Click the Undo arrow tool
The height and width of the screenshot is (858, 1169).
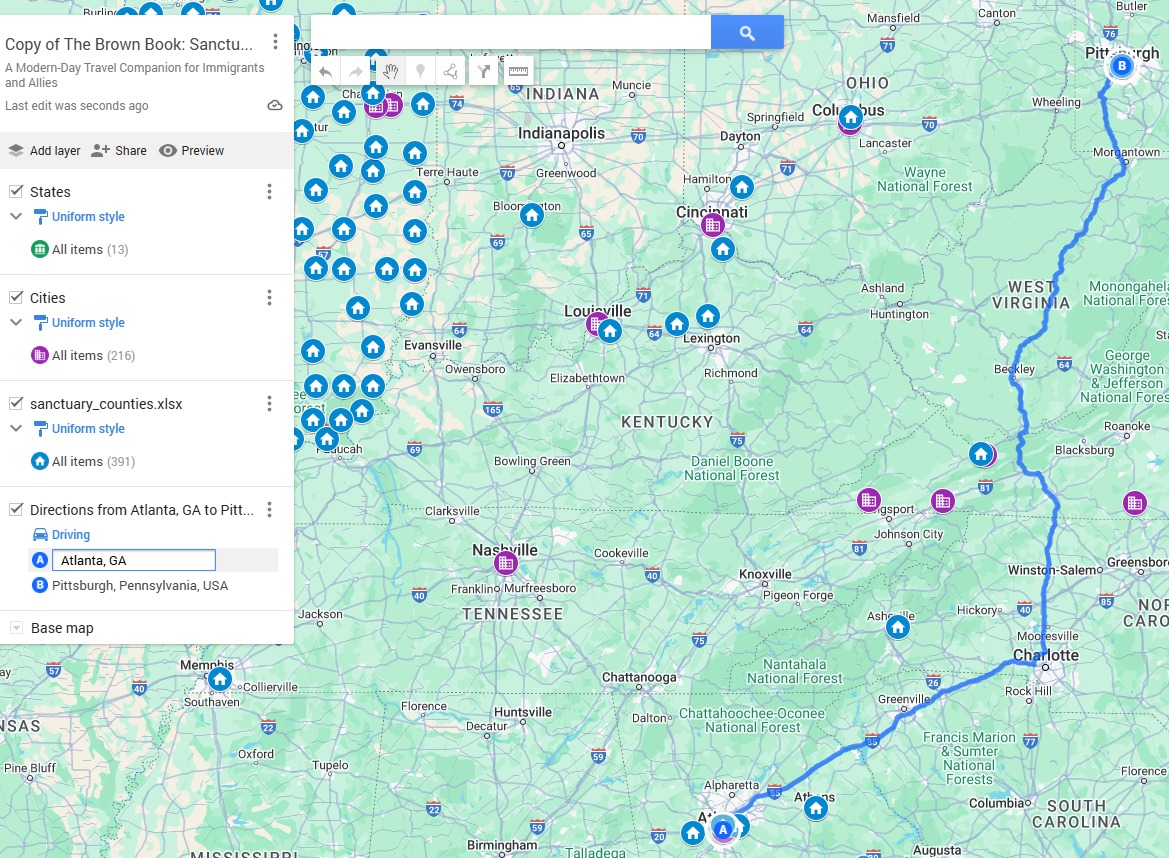(x=326, y=72)
